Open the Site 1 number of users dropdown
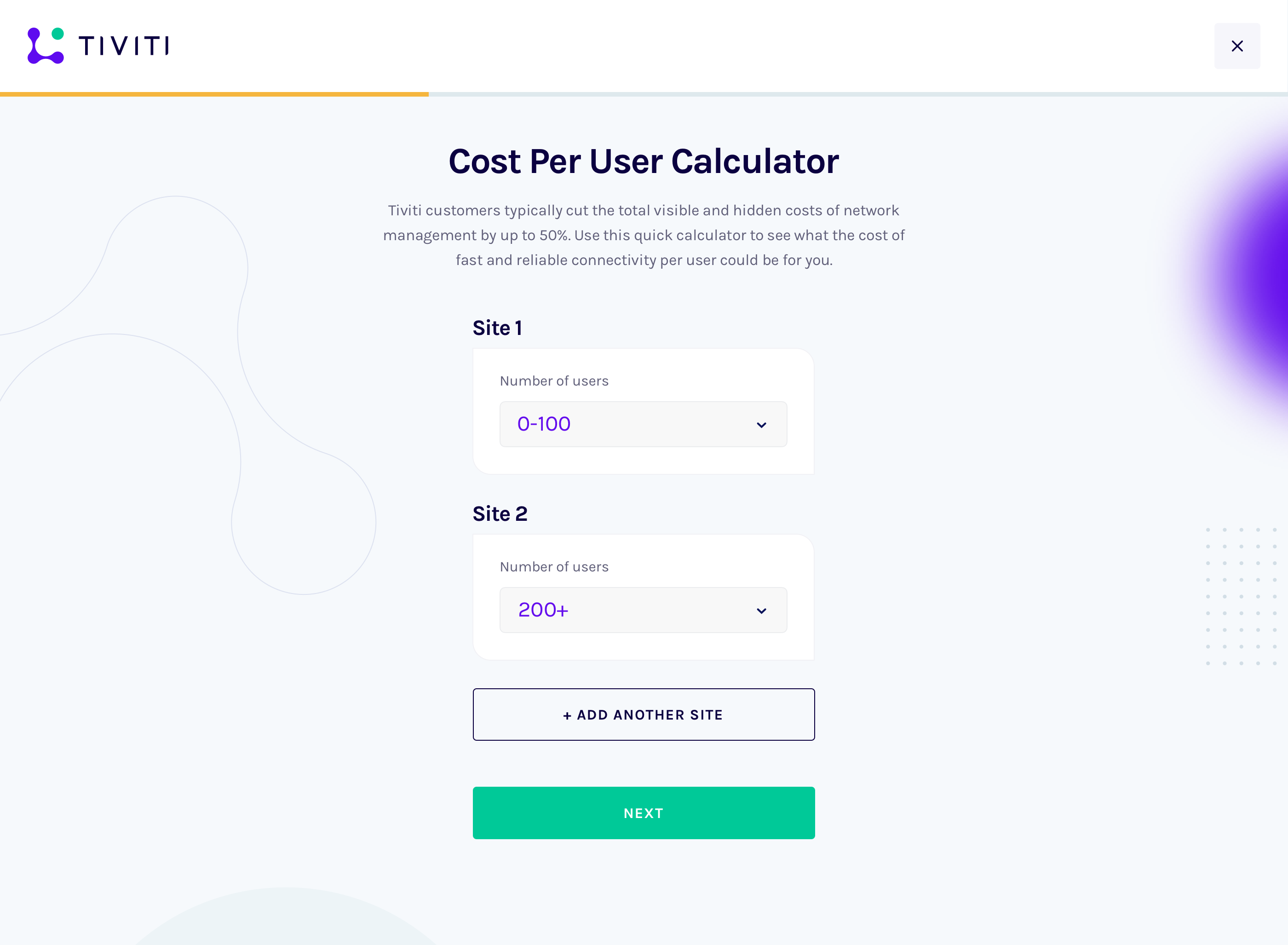 click(x=643, y=424)
